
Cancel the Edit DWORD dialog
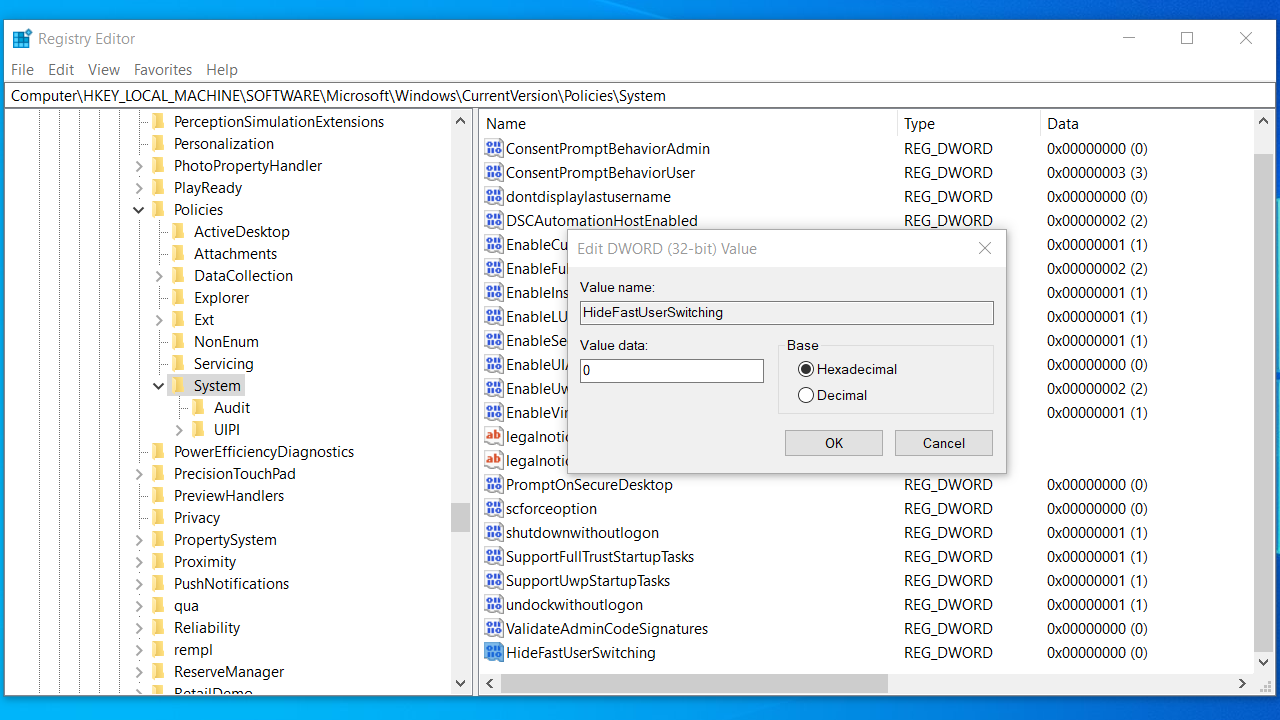943,443
